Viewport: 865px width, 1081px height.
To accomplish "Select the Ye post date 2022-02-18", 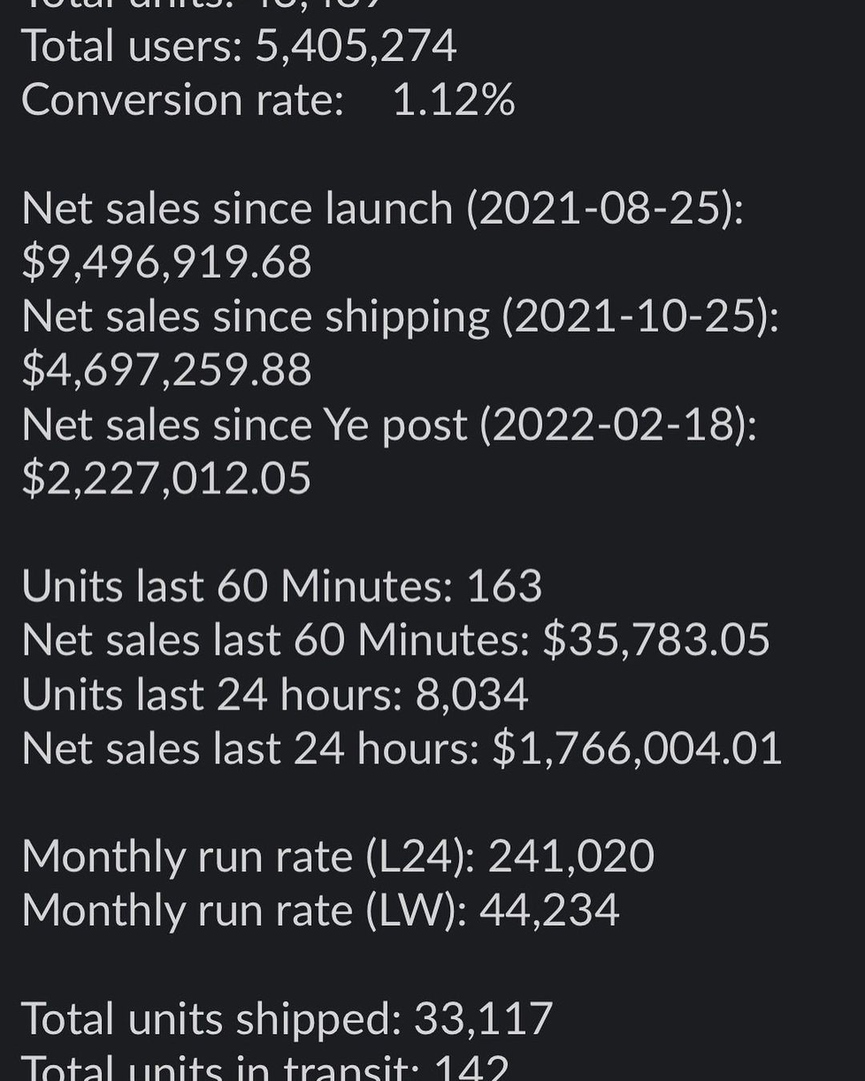I will coord(616,424).
